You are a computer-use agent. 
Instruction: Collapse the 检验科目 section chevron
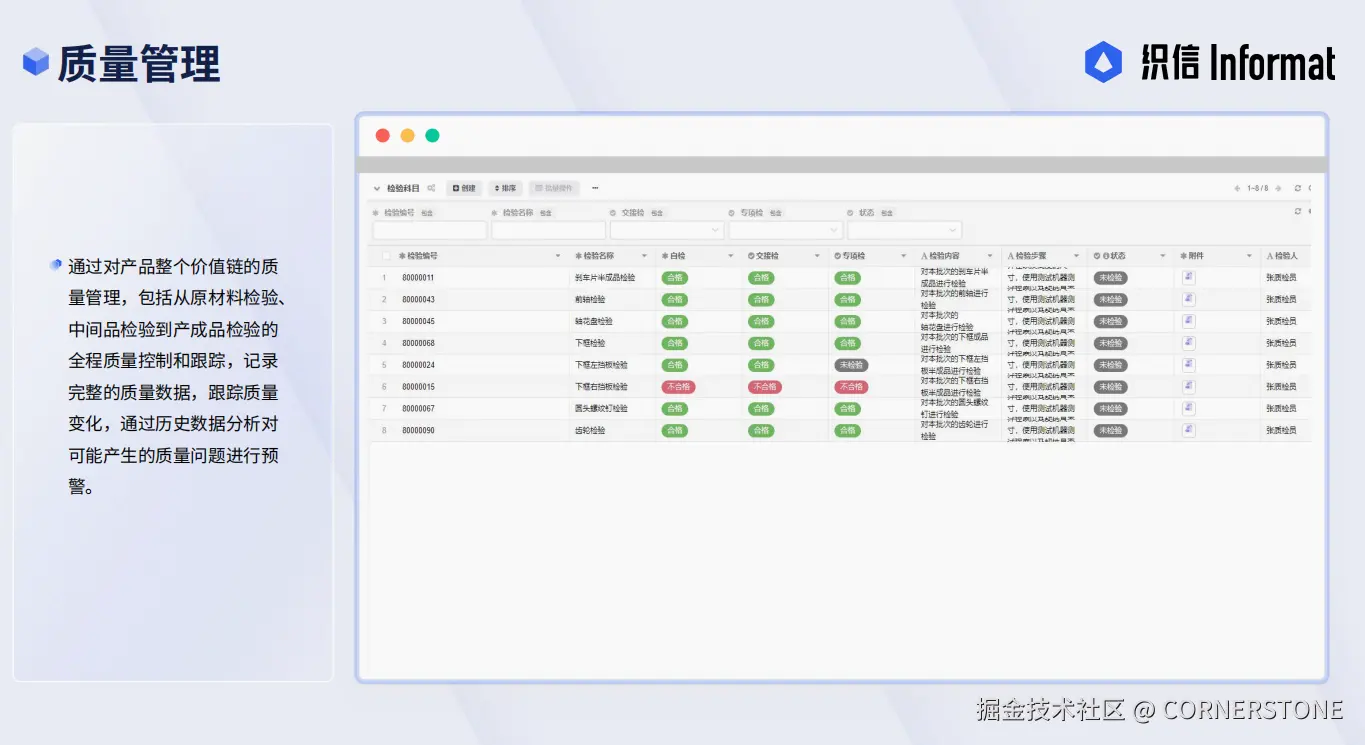click(x=377, y=188)
